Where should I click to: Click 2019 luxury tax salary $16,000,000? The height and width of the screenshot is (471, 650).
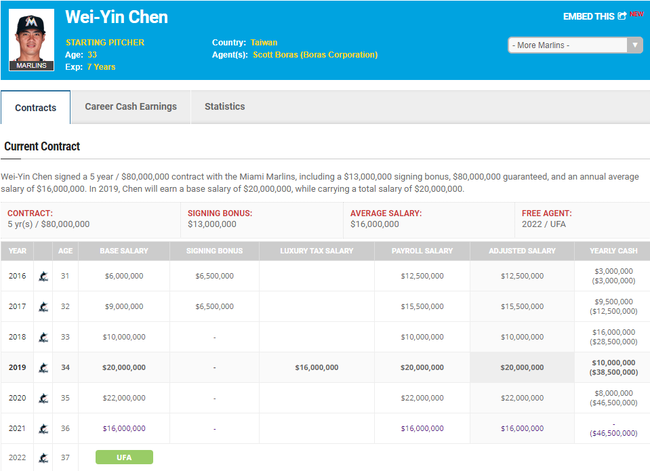(x=317, y=367)
